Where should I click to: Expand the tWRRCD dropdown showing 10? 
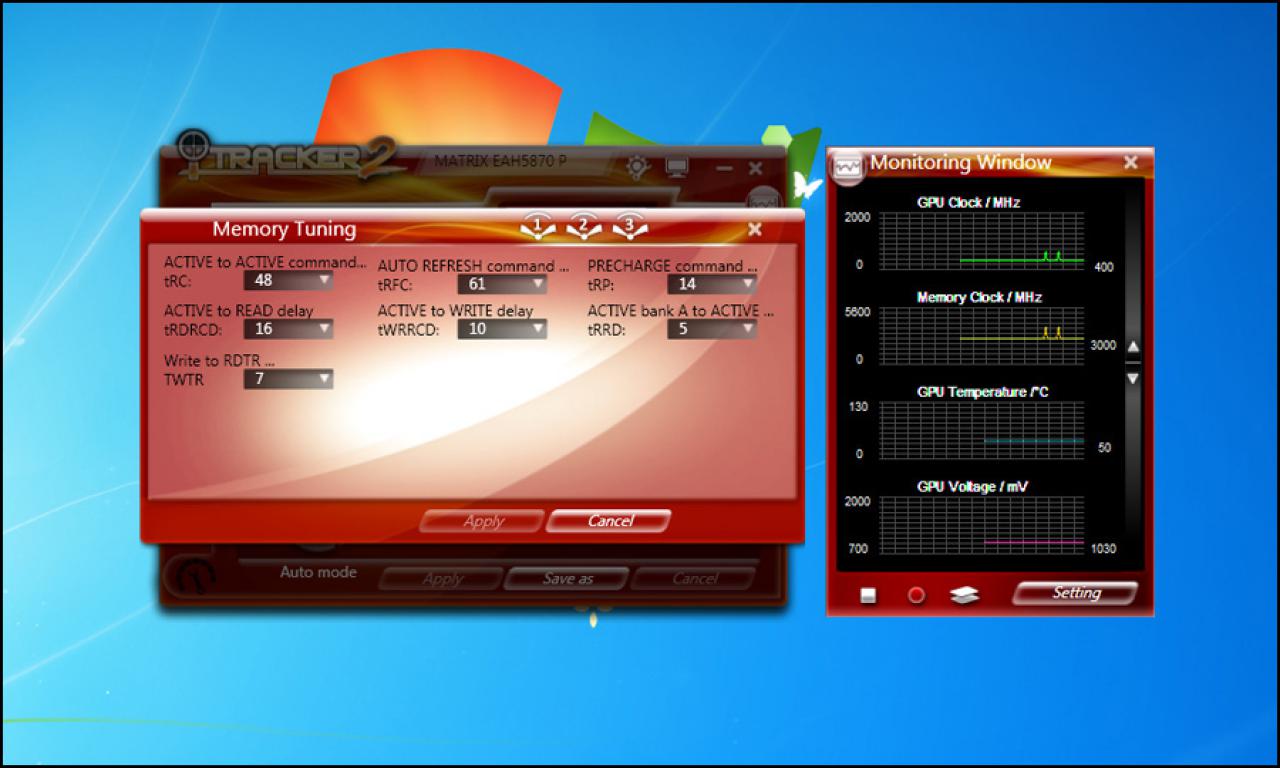click(502, 329)
